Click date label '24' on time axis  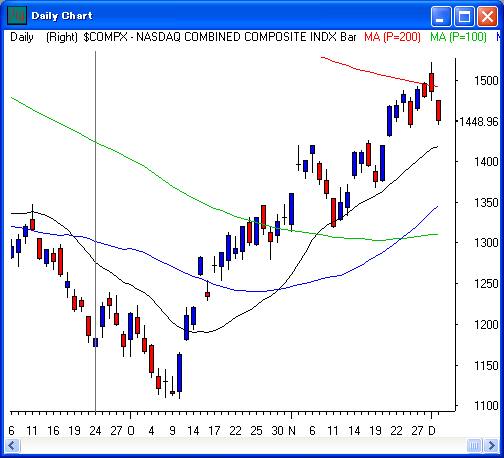[x=95, y=431]
